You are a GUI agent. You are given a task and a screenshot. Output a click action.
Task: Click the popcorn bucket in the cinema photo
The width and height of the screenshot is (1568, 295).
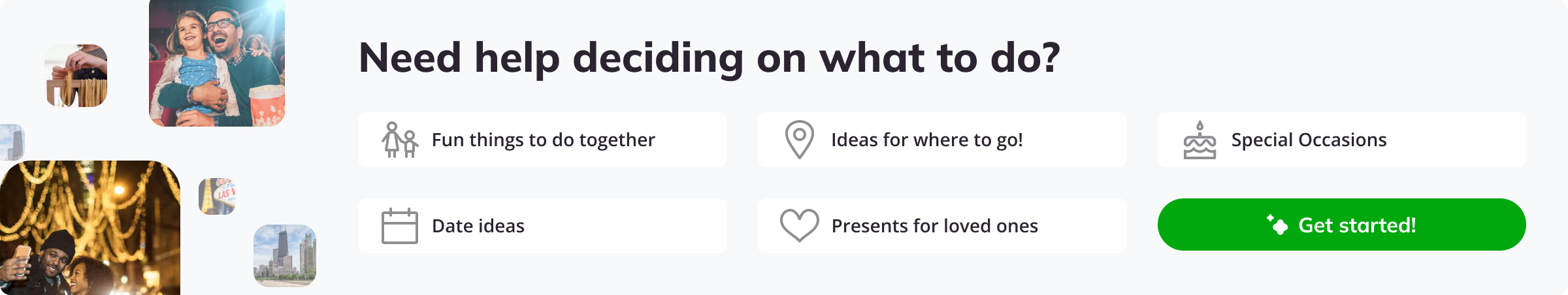point(267,106)
